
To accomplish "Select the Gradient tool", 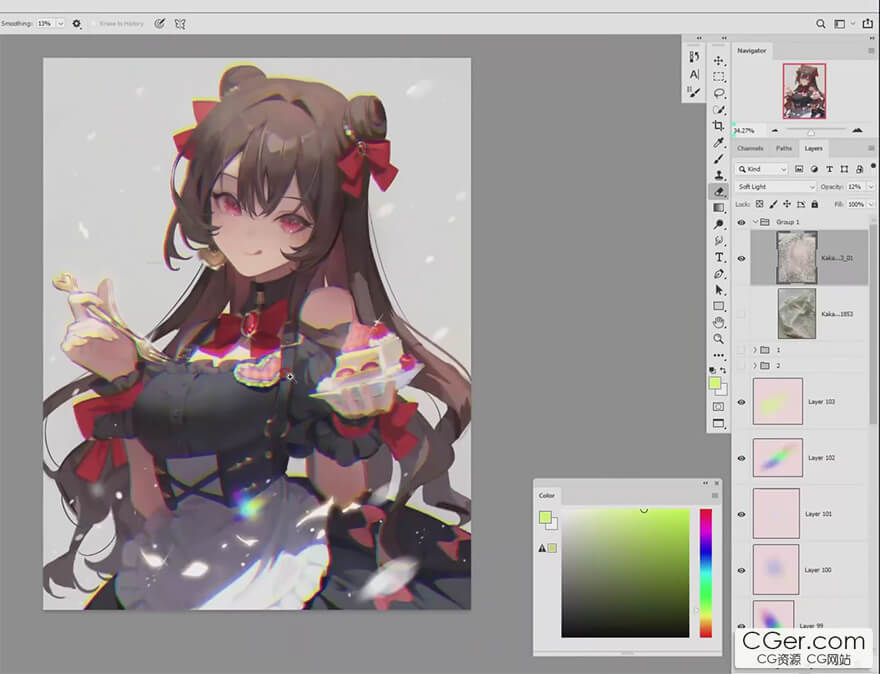I will coord(718,208).
